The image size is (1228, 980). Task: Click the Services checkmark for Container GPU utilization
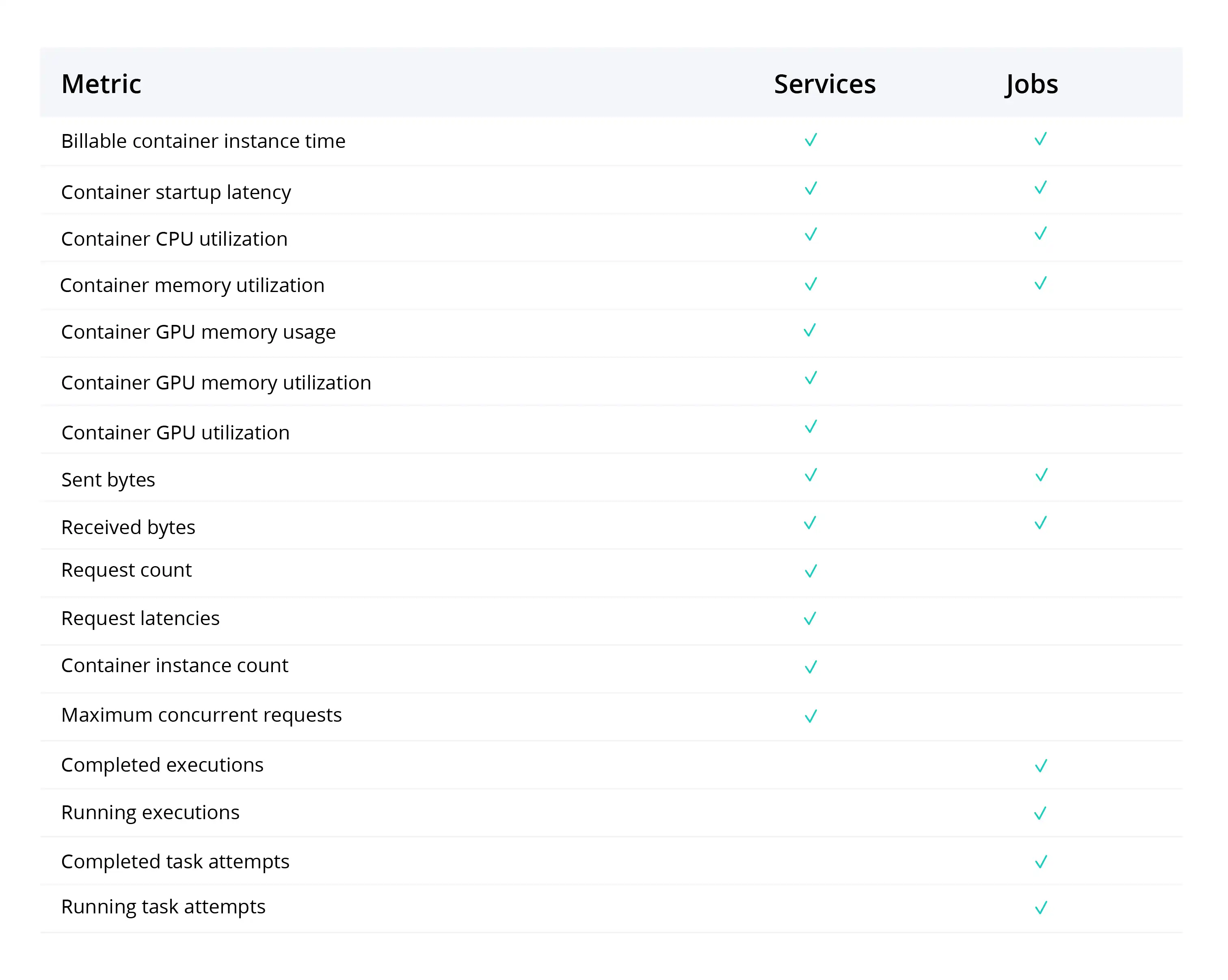[x=811, y=427]
